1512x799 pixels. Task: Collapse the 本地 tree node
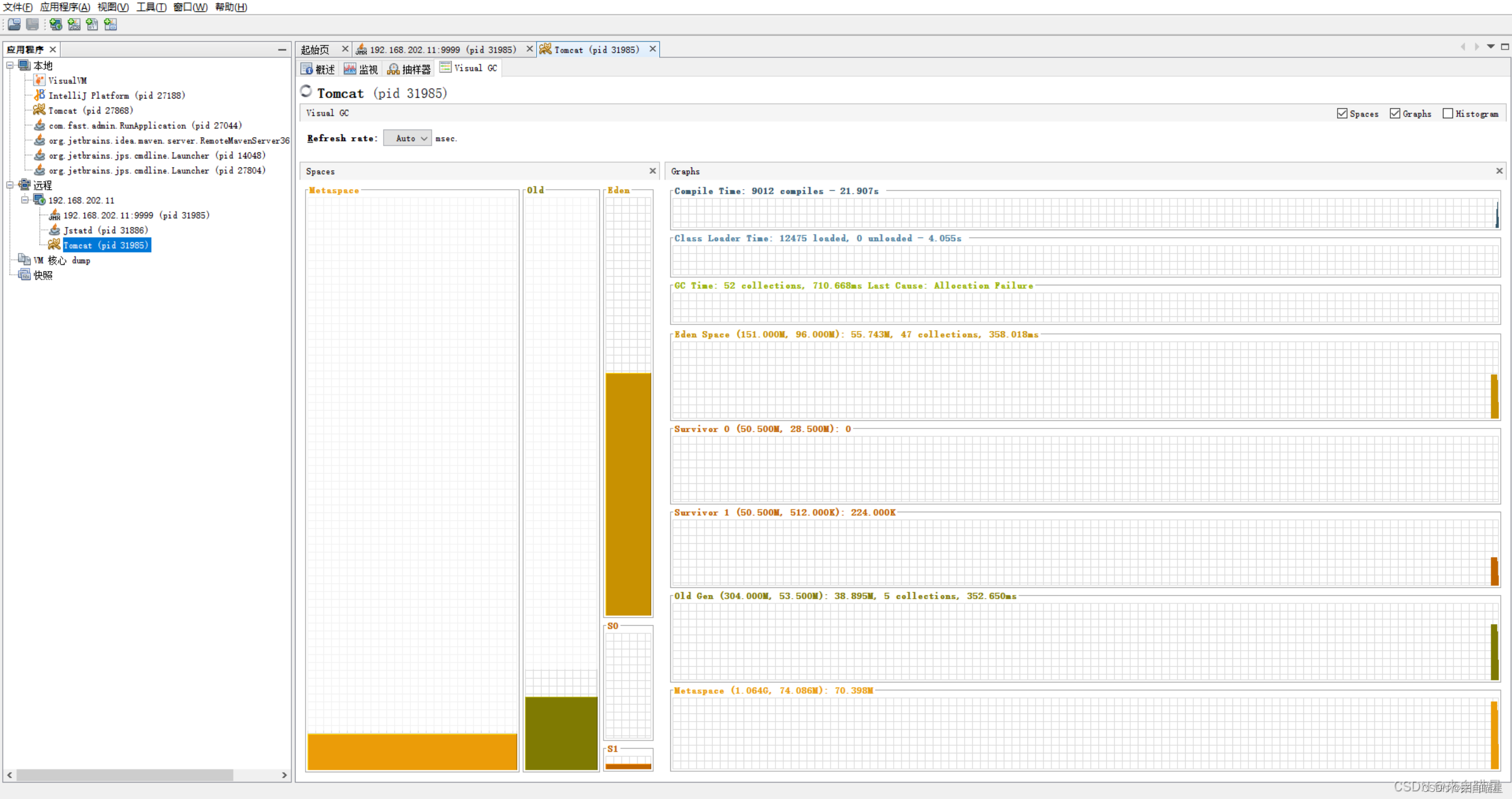[10, 65]
